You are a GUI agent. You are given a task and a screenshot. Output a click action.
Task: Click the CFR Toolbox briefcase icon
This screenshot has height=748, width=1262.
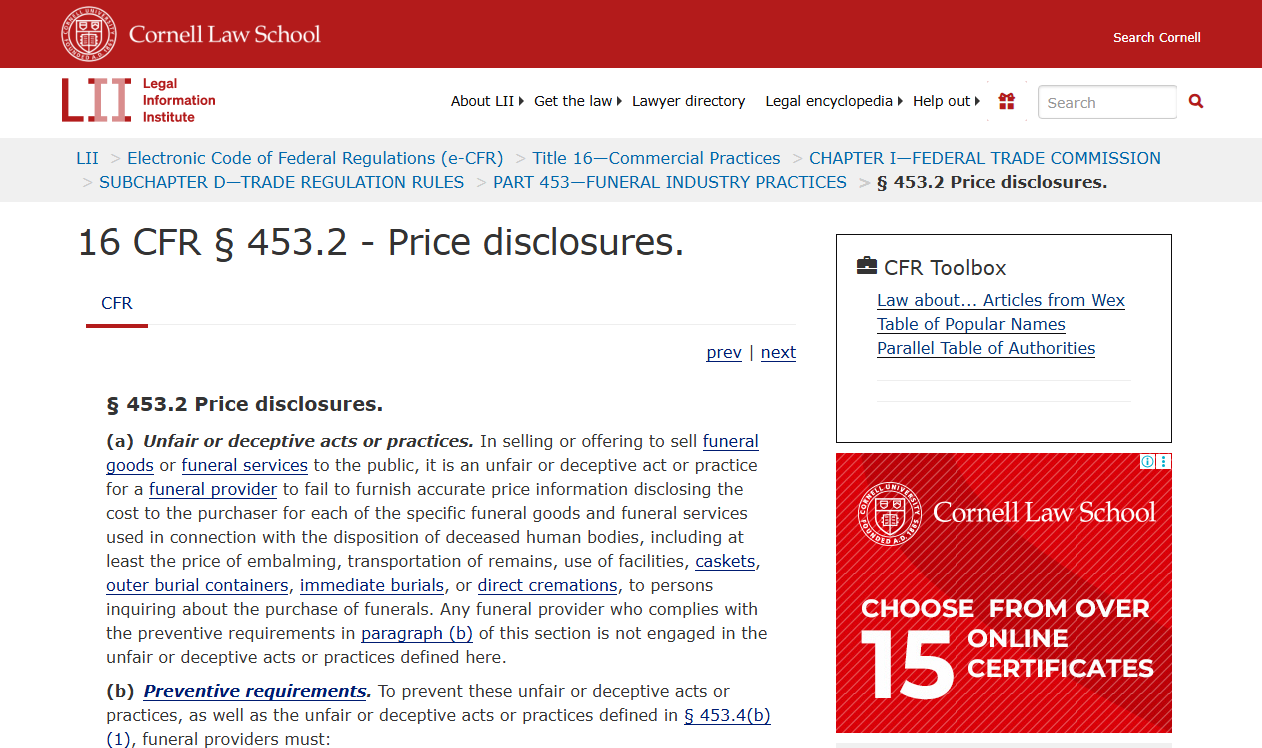pos(866,266)
